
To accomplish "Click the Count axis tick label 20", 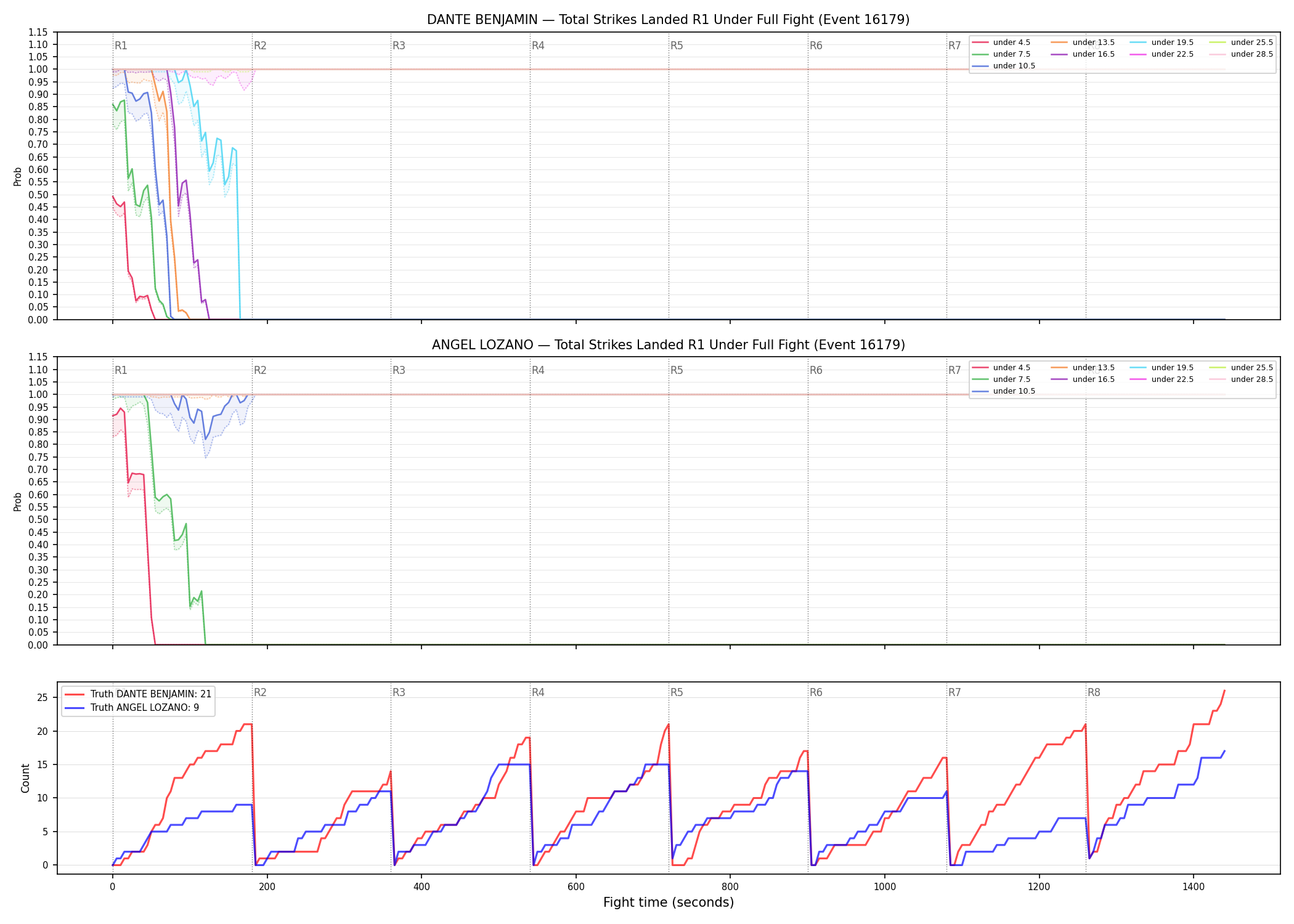I will click(43, 731).
